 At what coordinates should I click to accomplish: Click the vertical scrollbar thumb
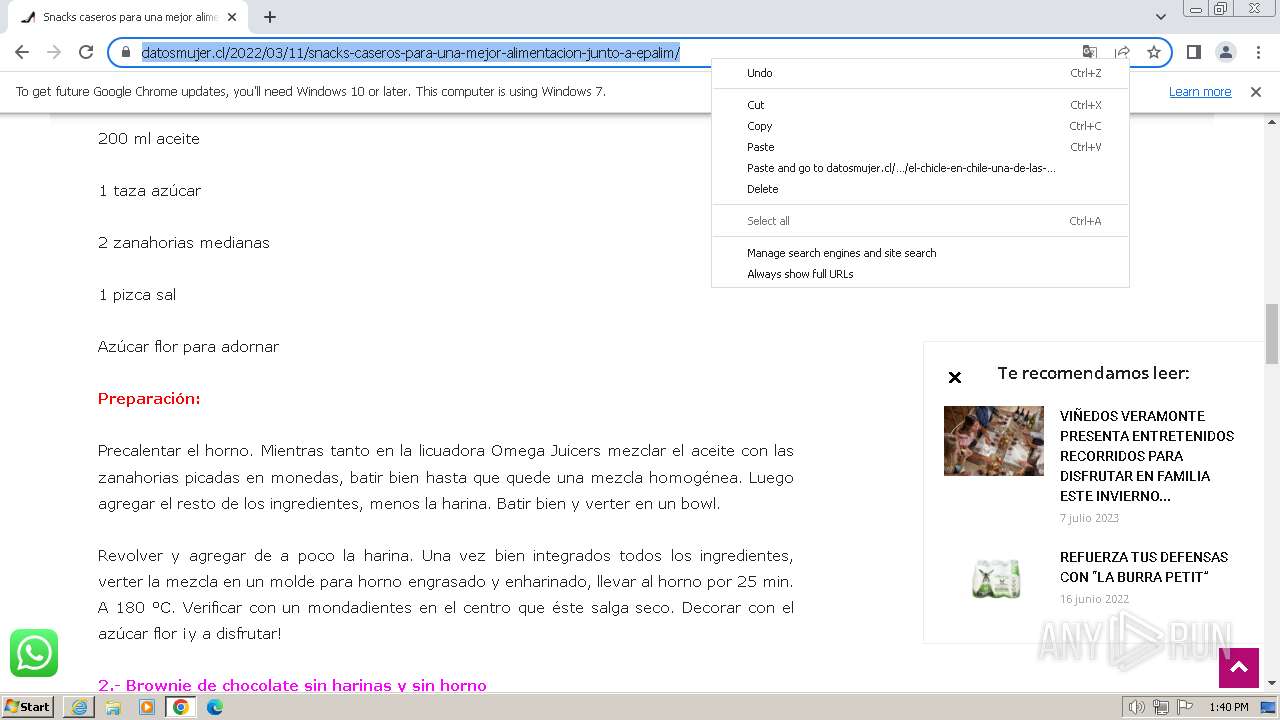click(x=1272, y=334)
